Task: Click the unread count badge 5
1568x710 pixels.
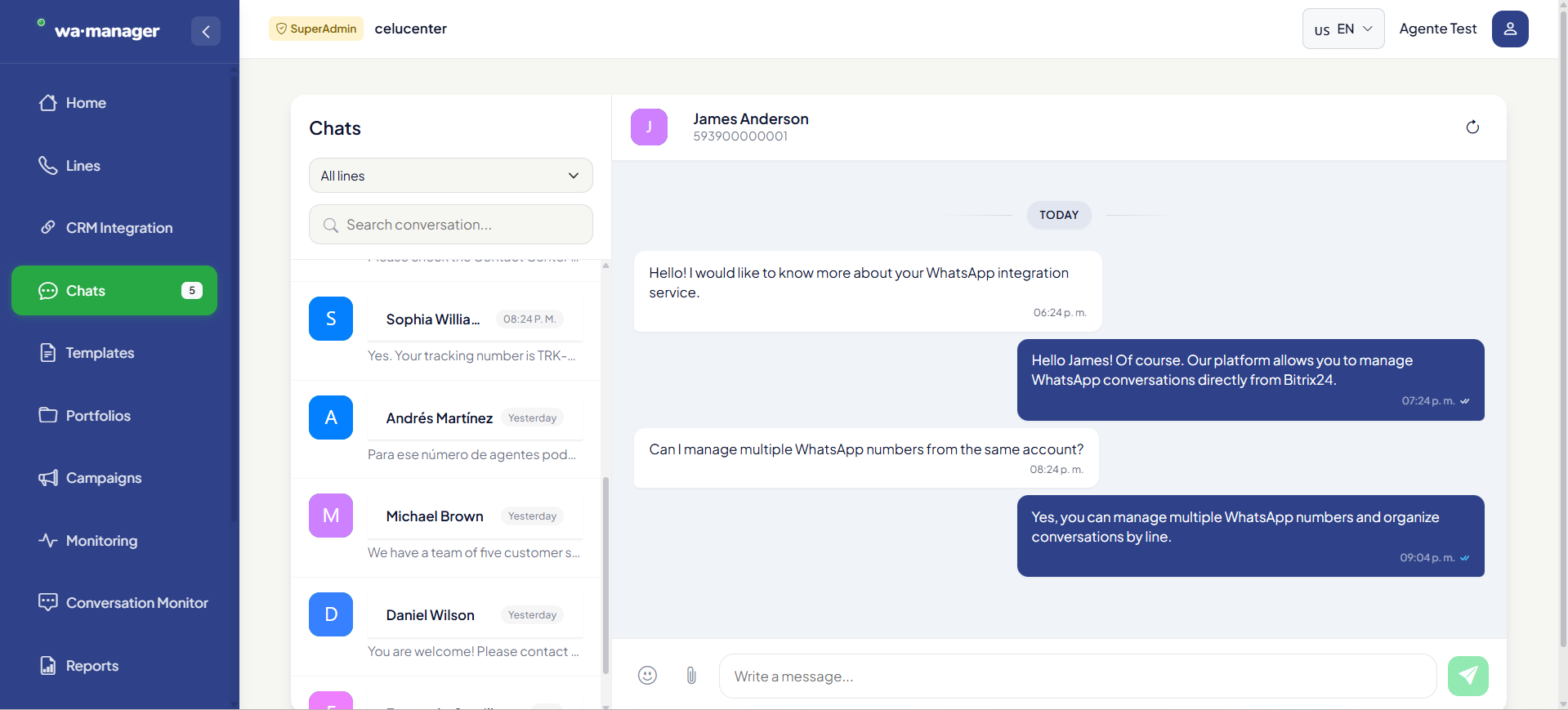Action: (x=192, y=291)
